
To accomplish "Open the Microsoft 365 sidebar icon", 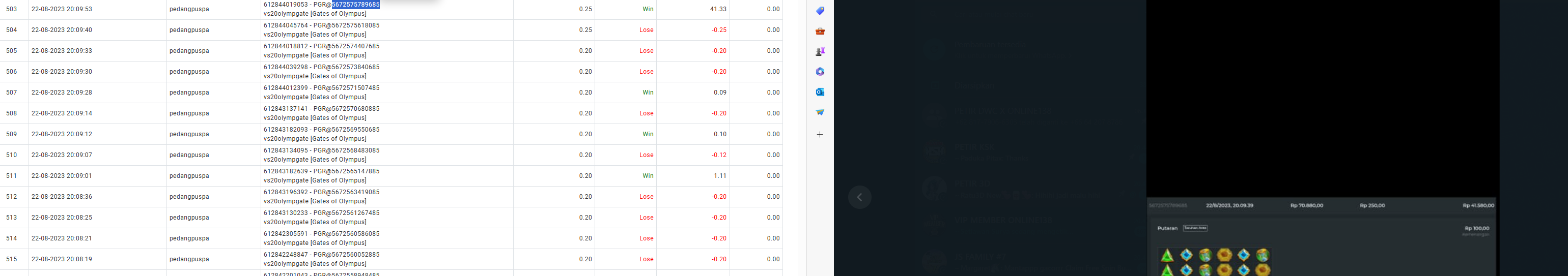I will tap(820, 72).
